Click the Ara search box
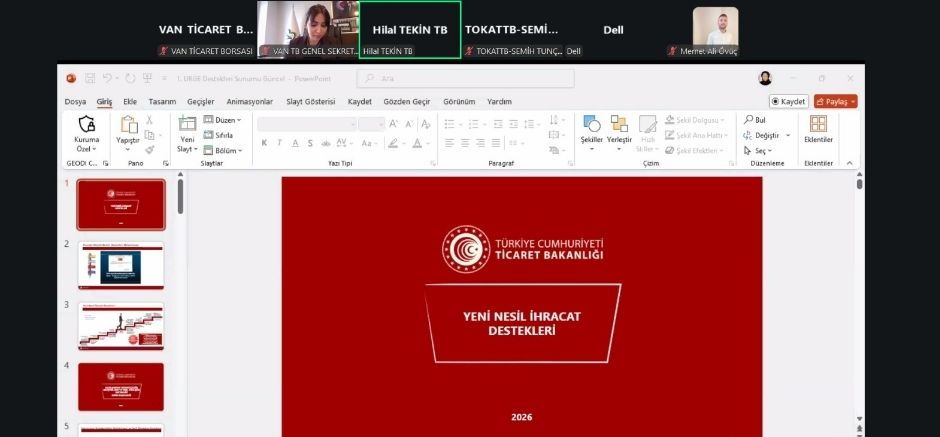 click(x=465, y=79)
